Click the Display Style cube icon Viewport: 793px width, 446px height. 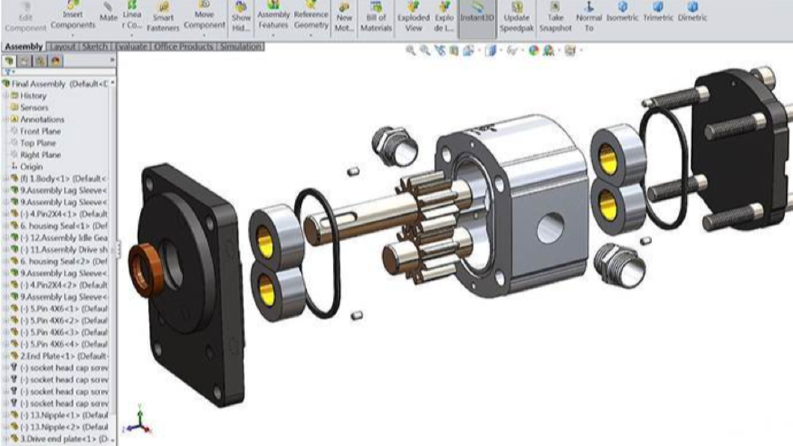[x=490, y=50]
